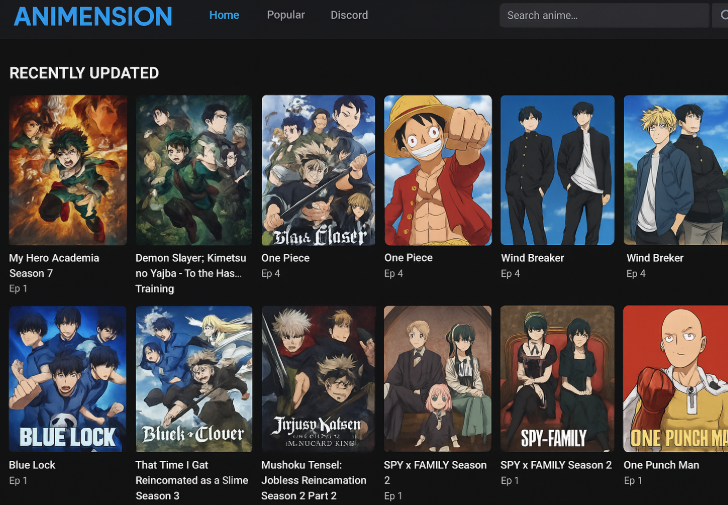This screenshot has height=505, width=728.
Task: Open the family-on-sofa SPY x FAMILY poster
Action: [x=438, y=378]
